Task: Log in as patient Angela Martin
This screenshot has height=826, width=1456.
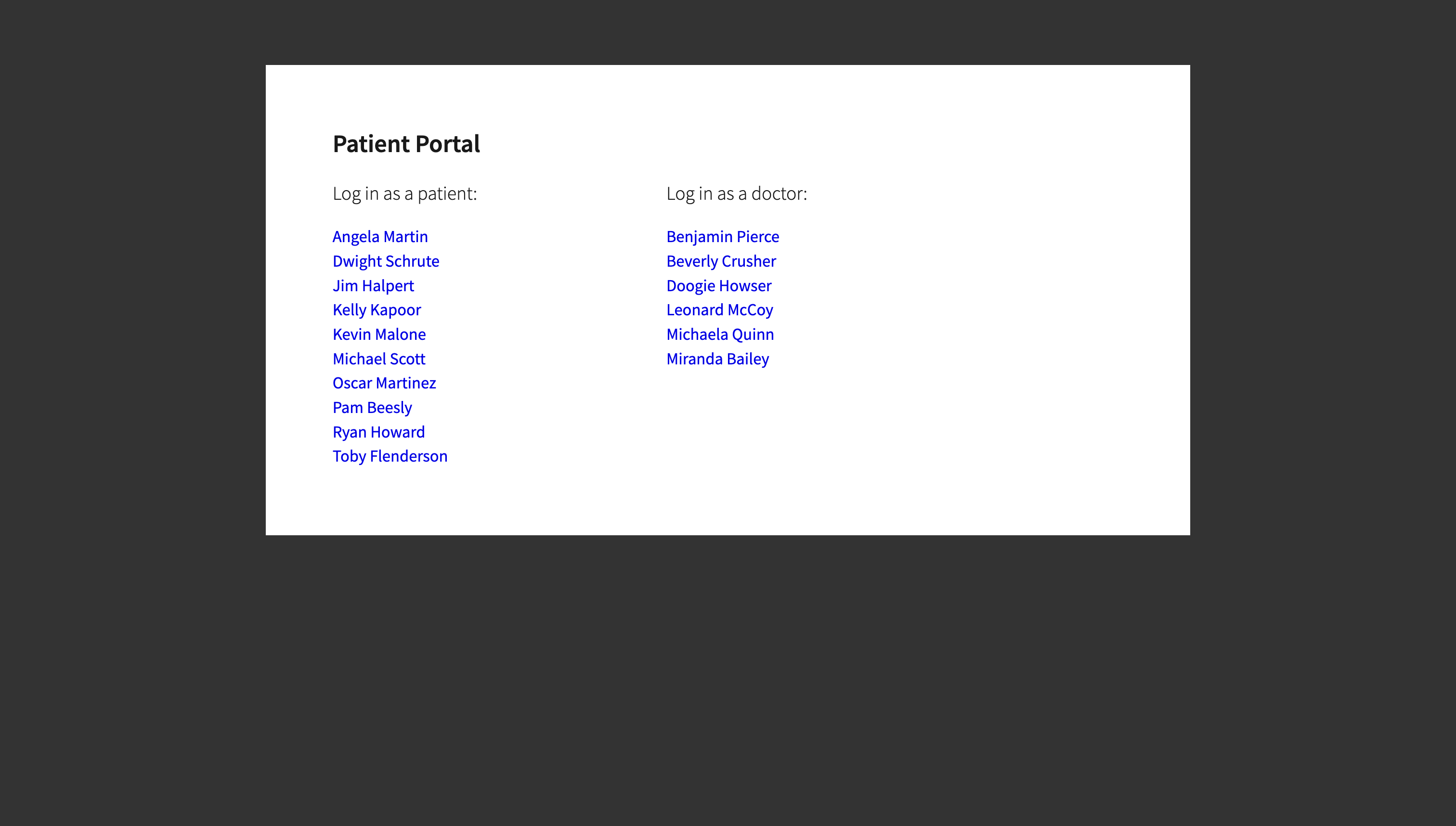Action: pyautogui.click(x=379, y=236)
